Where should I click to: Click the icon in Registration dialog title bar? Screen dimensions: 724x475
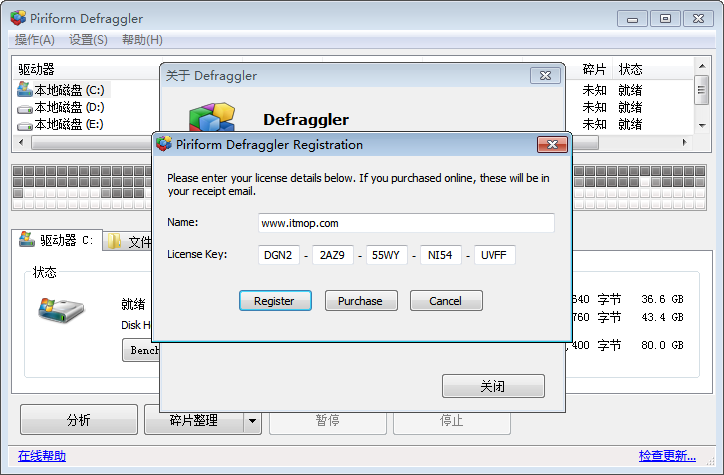pos(163,144)
